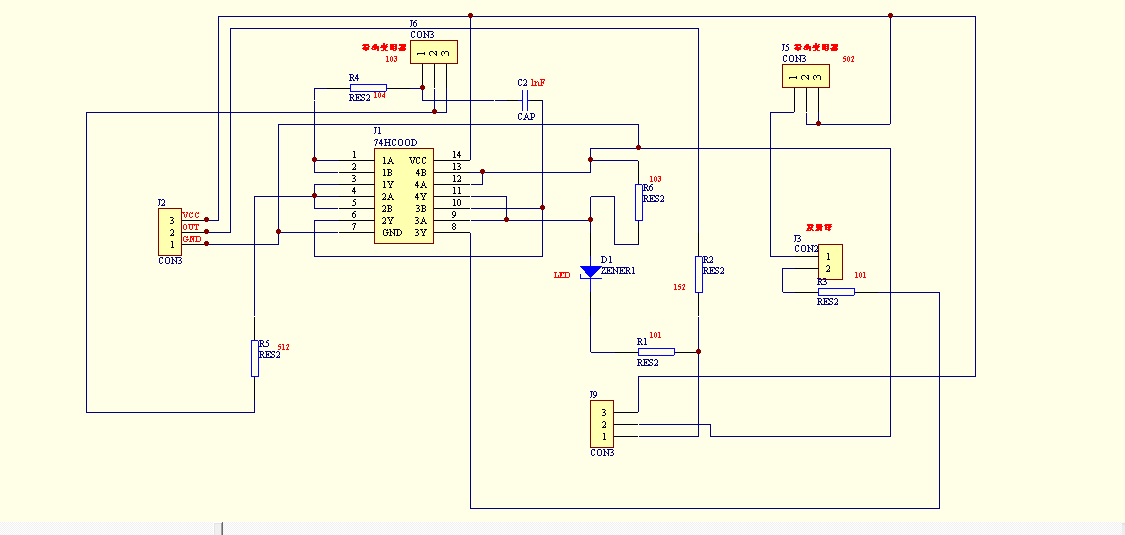
Task: Click the red '1nF' value of C2
Action: (x=537, y=83)
